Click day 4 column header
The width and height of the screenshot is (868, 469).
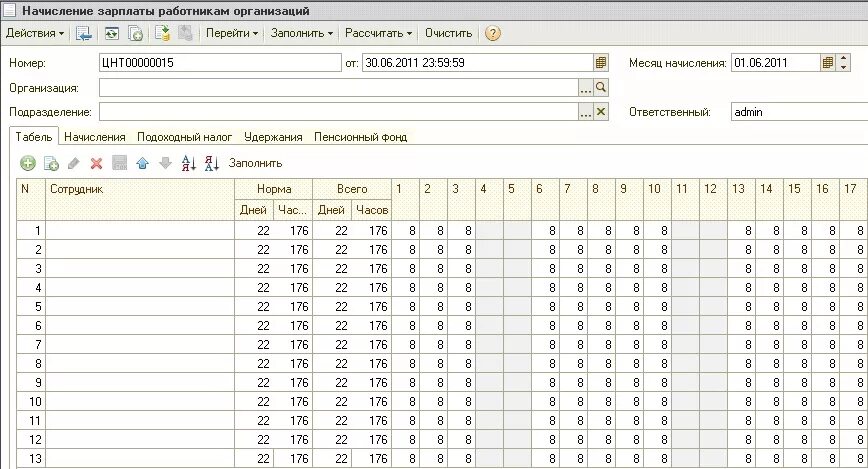pos(489,199)
